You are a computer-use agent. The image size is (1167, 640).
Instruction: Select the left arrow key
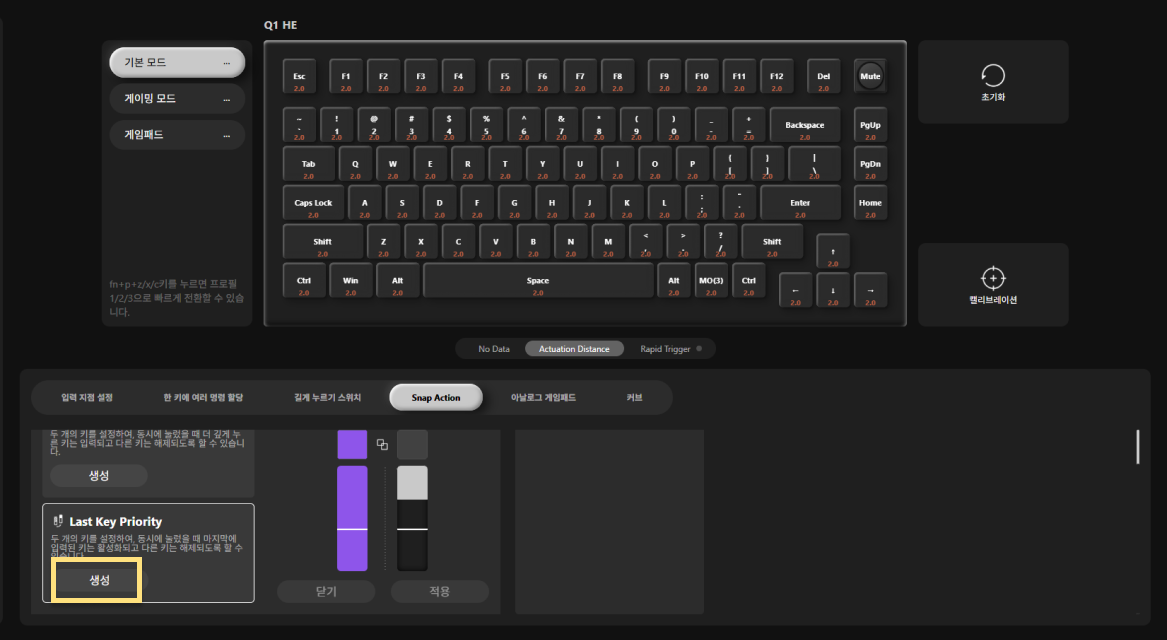point(796,291)
